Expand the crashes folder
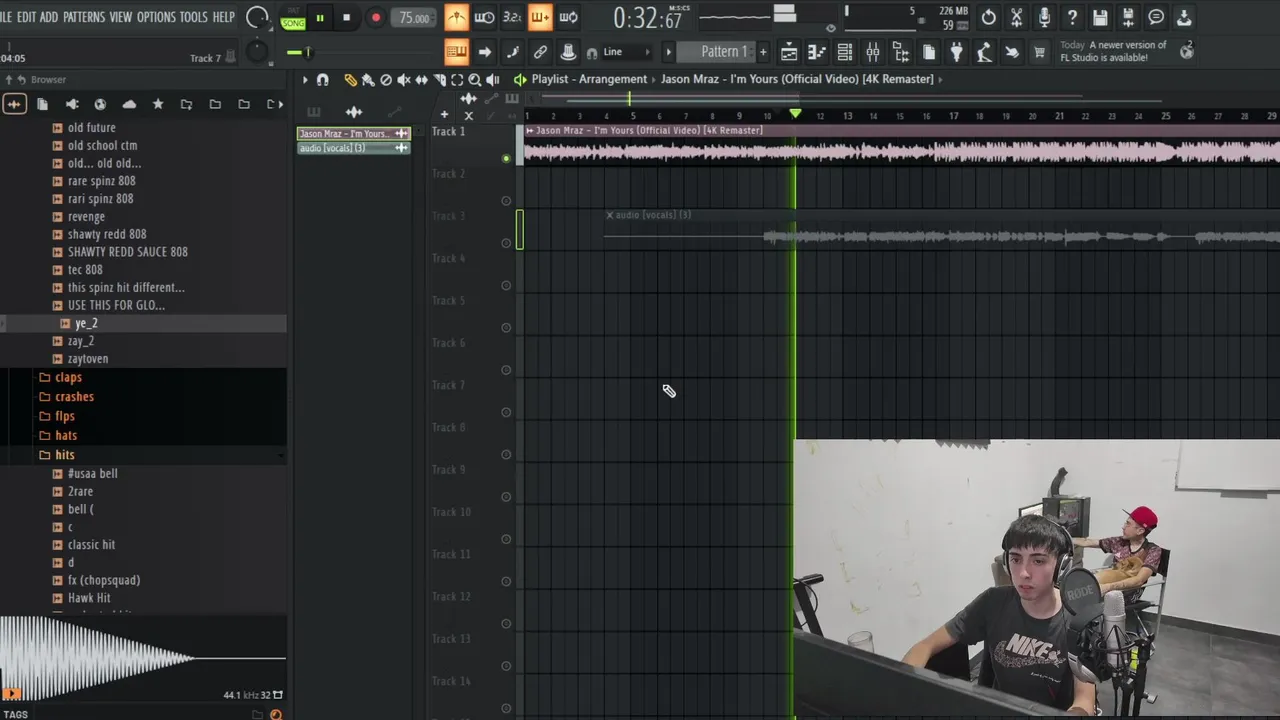 tap(74, 397)
